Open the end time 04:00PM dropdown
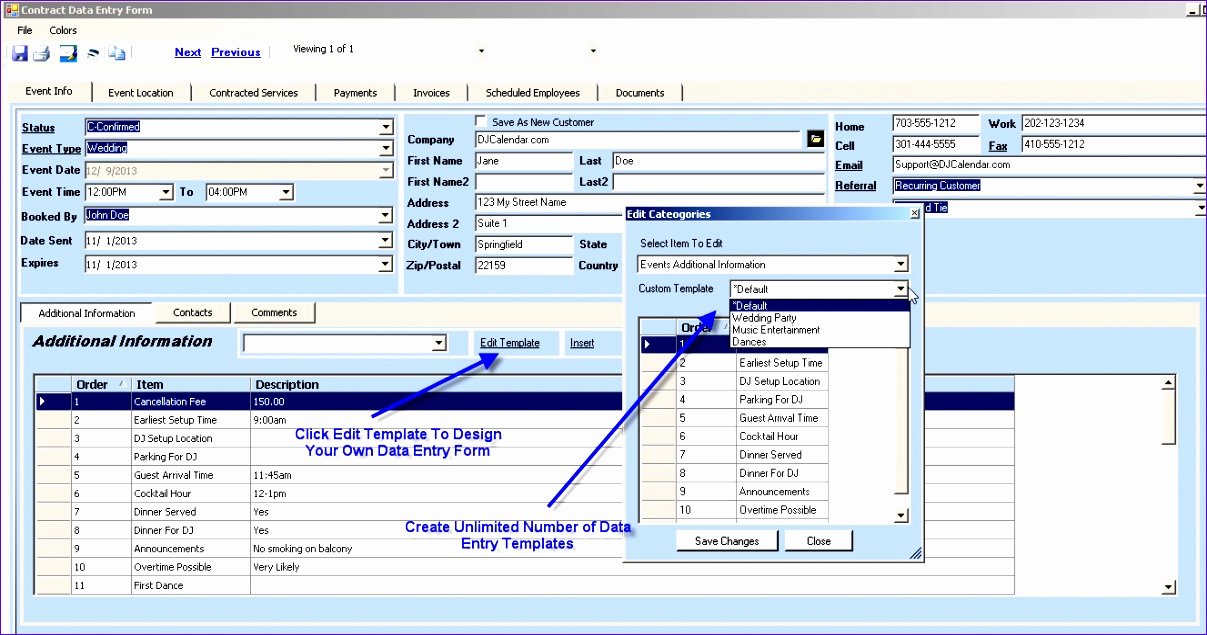The image size is (1207, 635). [x=286, y=192]
